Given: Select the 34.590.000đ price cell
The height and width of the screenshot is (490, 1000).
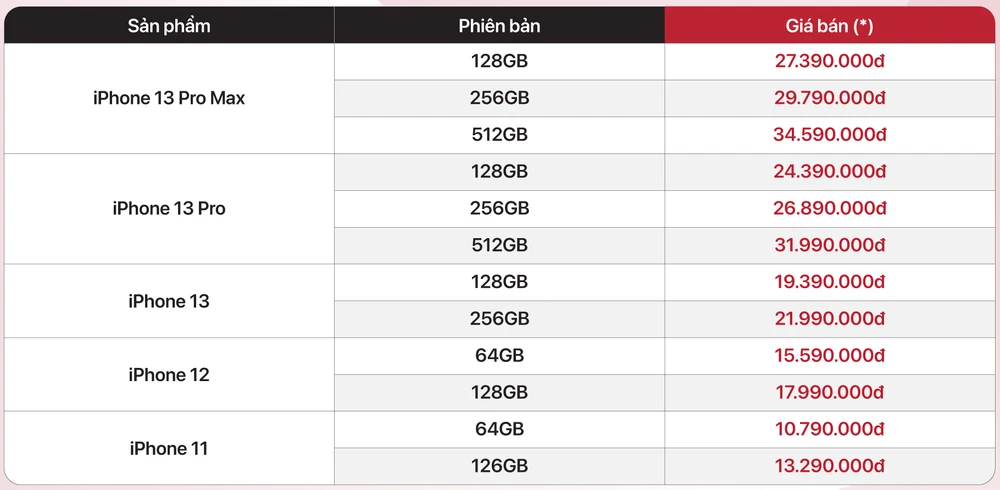Looking at the screenshot, I should tap(830, 135).
